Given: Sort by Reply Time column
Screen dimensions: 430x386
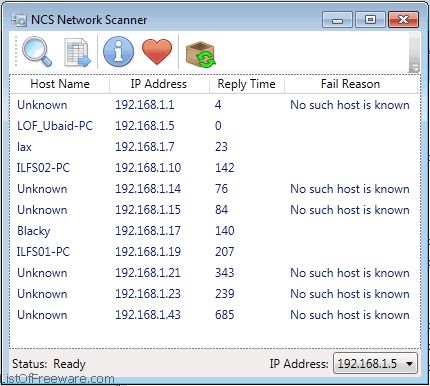Looking at the screenshot, I should coord(246,84).
